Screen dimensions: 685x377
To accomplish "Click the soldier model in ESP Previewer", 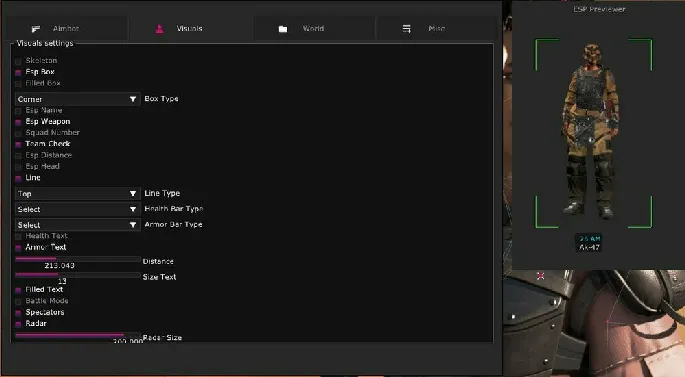I will click(x=592, y=131).
